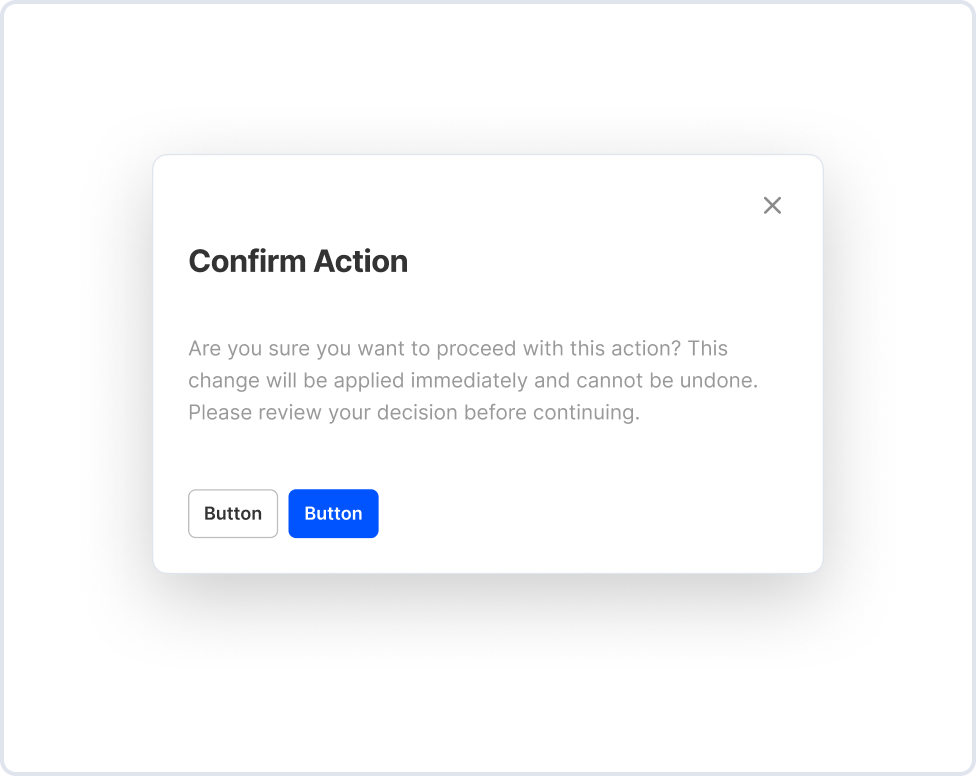Click the X icon in the dialog
976x776 pixels.
[x=772, y=205]
